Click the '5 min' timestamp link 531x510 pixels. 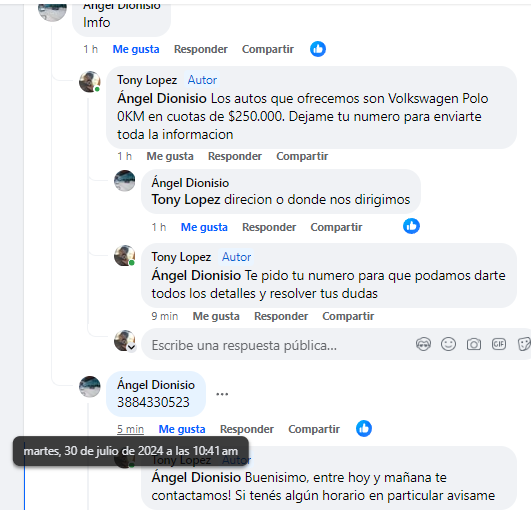[x=130, y=429]
